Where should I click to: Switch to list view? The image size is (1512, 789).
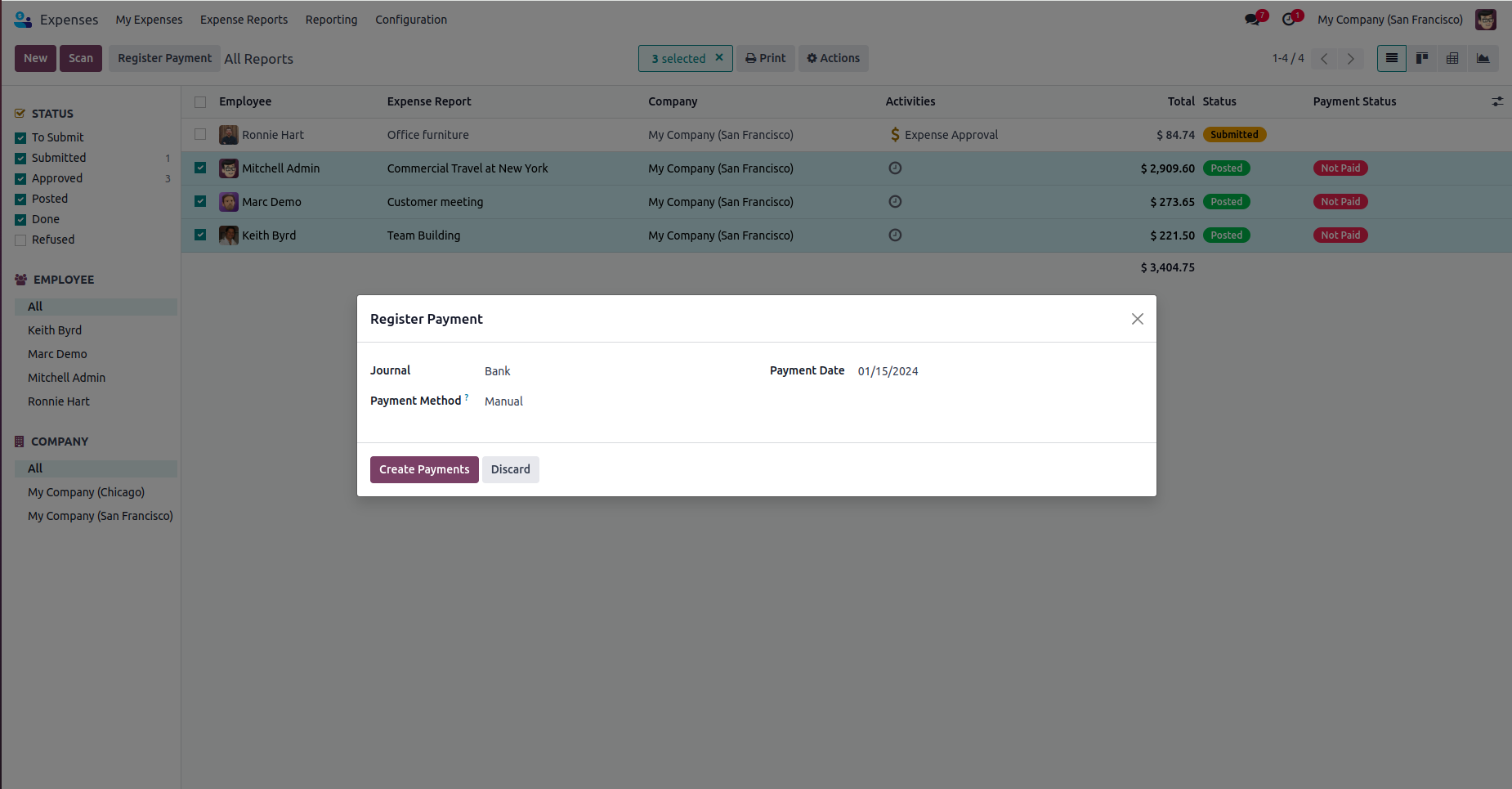(x=1392, y=58)
